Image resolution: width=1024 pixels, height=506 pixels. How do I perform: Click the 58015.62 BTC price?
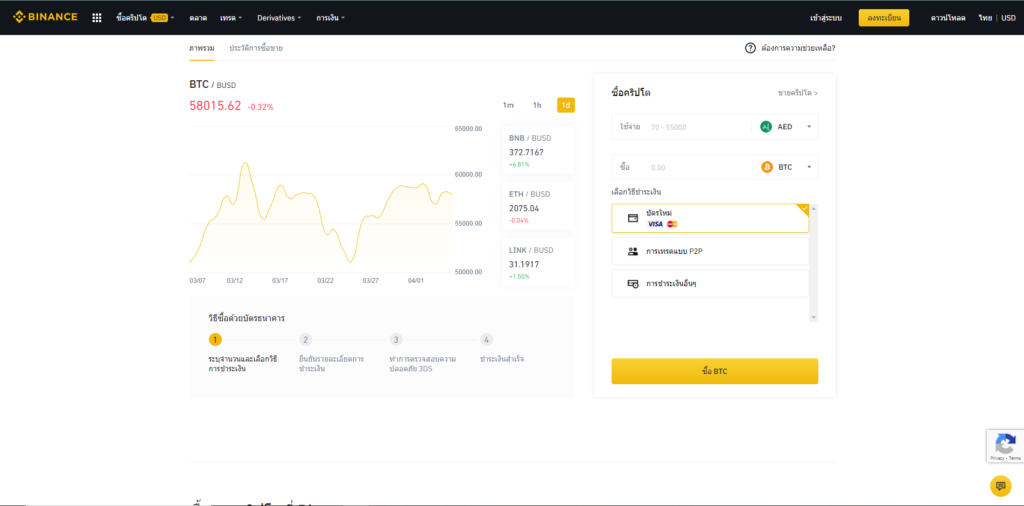(215, 106)
